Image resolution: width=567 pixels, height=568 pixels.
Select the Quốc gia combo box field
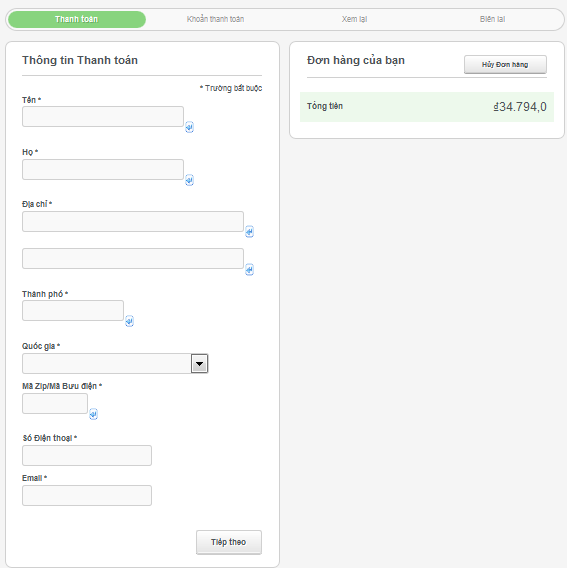point(115,363)
